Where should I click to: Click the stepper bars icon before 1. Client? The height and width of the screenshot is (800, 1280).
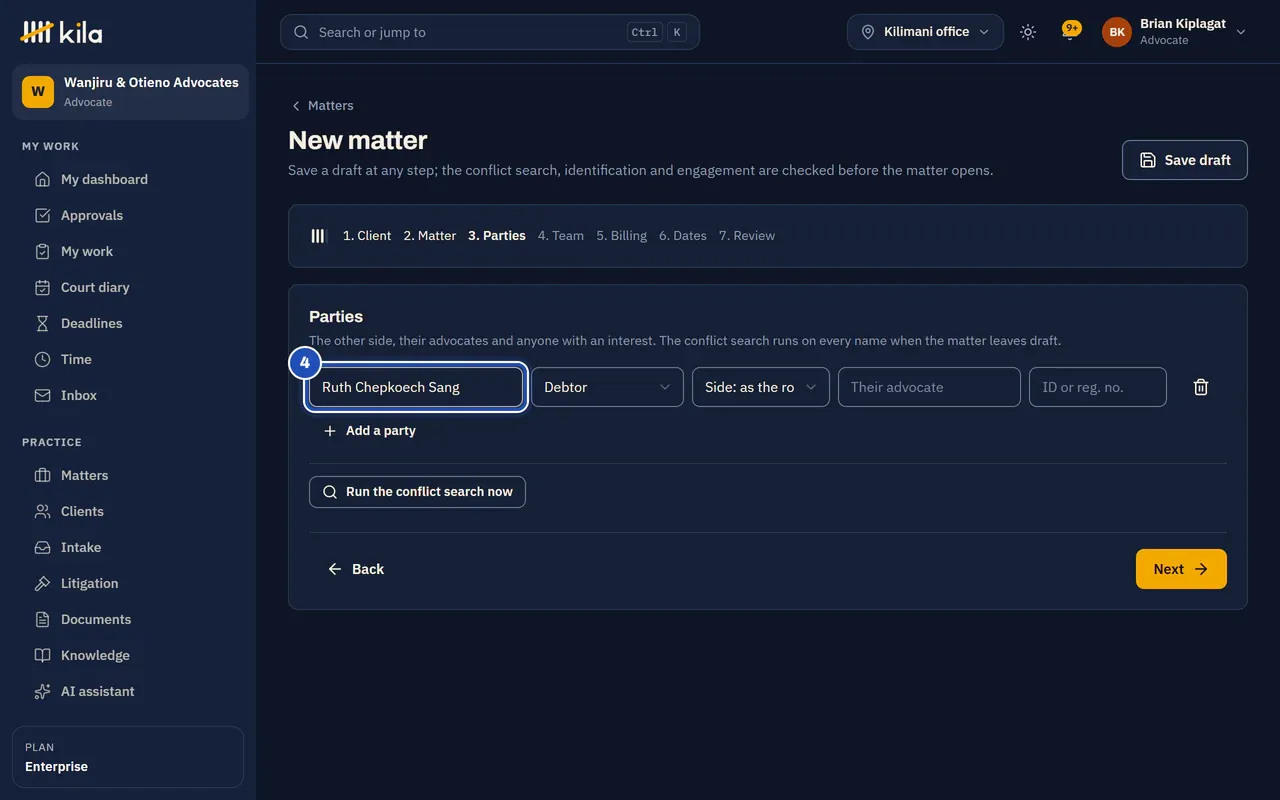pyautogui.click(x=318, y=236)
